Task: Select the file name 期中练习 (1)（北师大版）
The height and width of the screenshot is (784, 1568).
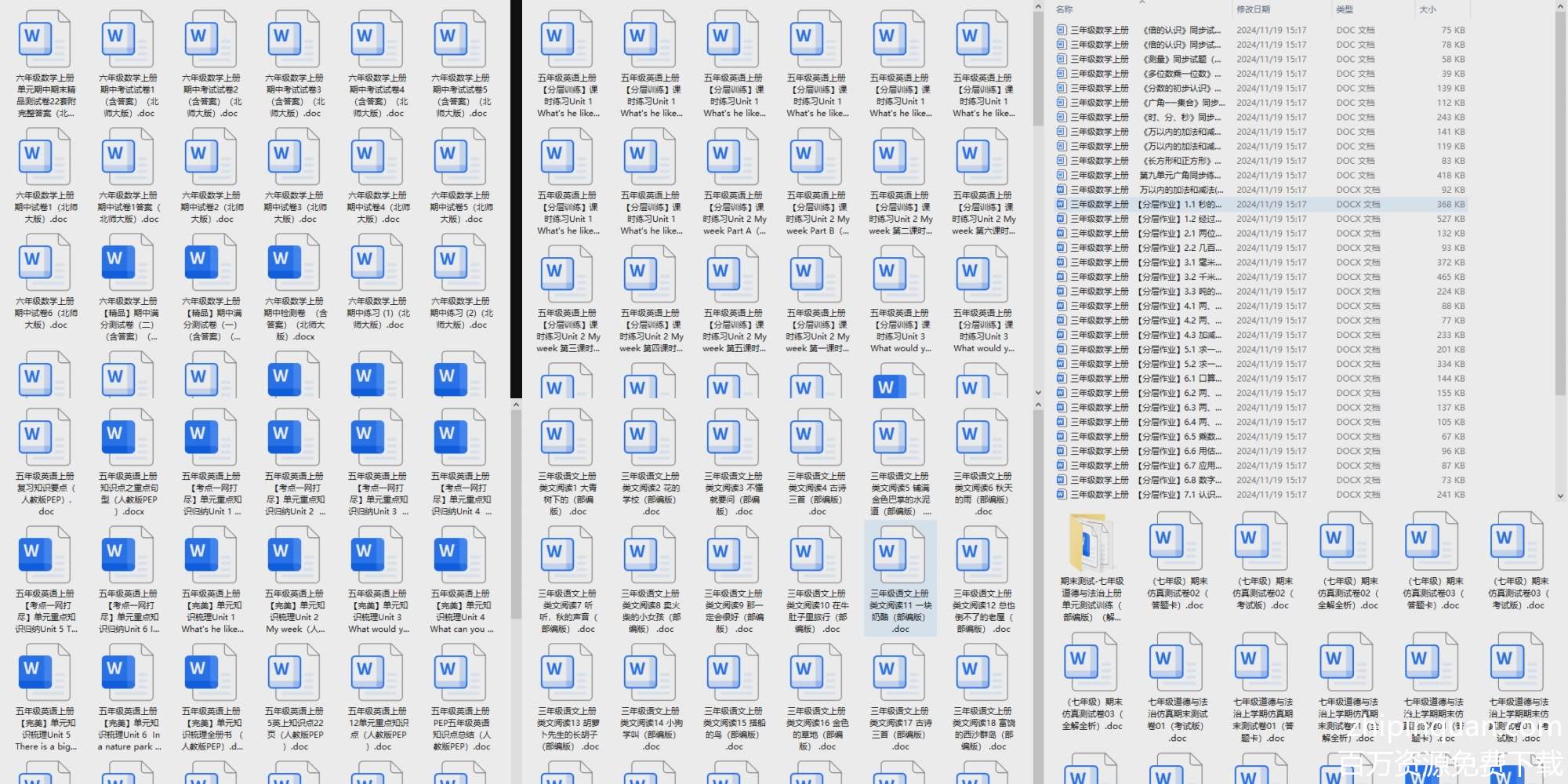Action: pyautogui.click(x=378, y=313)
